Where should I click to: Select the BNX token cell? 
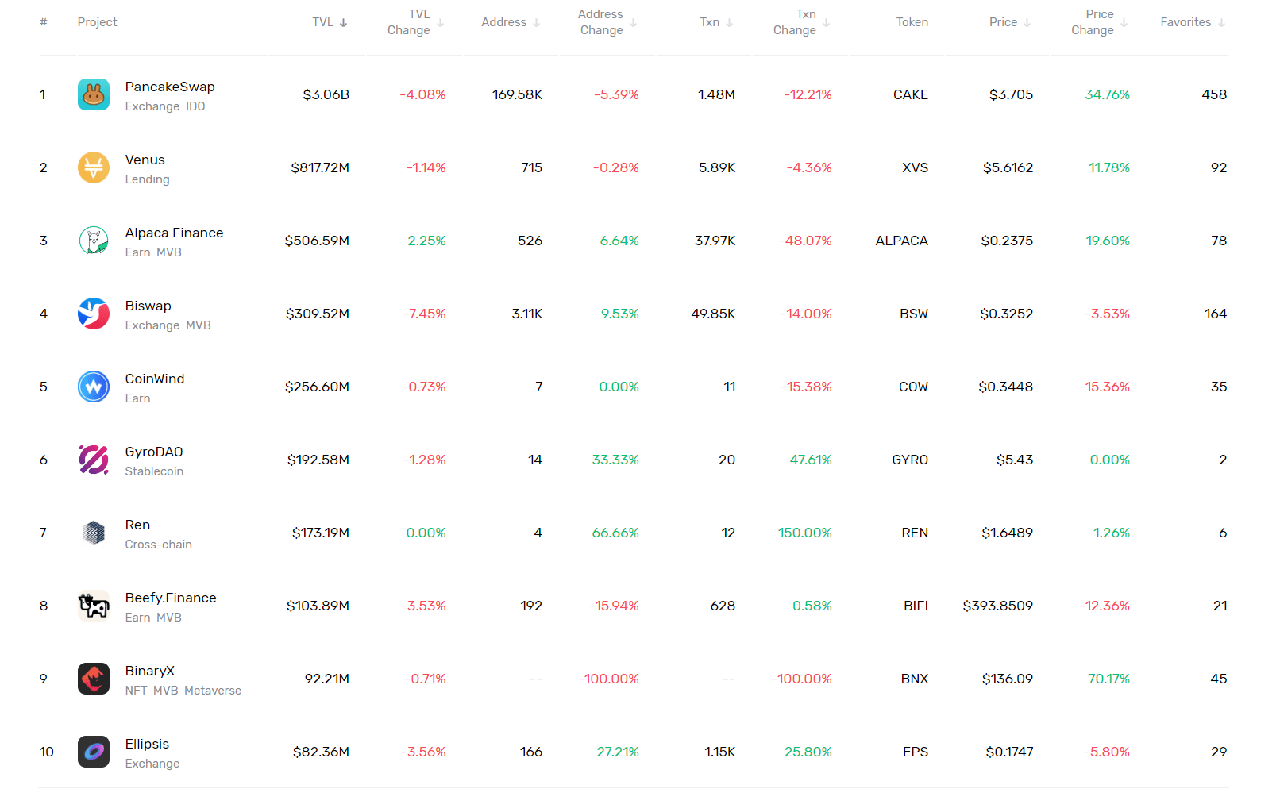914,679
